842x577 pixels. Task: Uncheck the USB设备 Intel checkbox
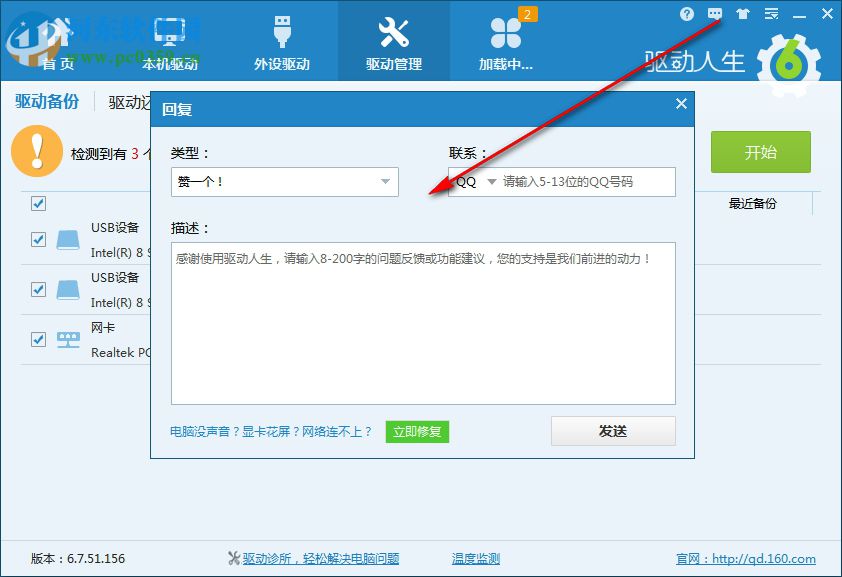coord(38,240)
